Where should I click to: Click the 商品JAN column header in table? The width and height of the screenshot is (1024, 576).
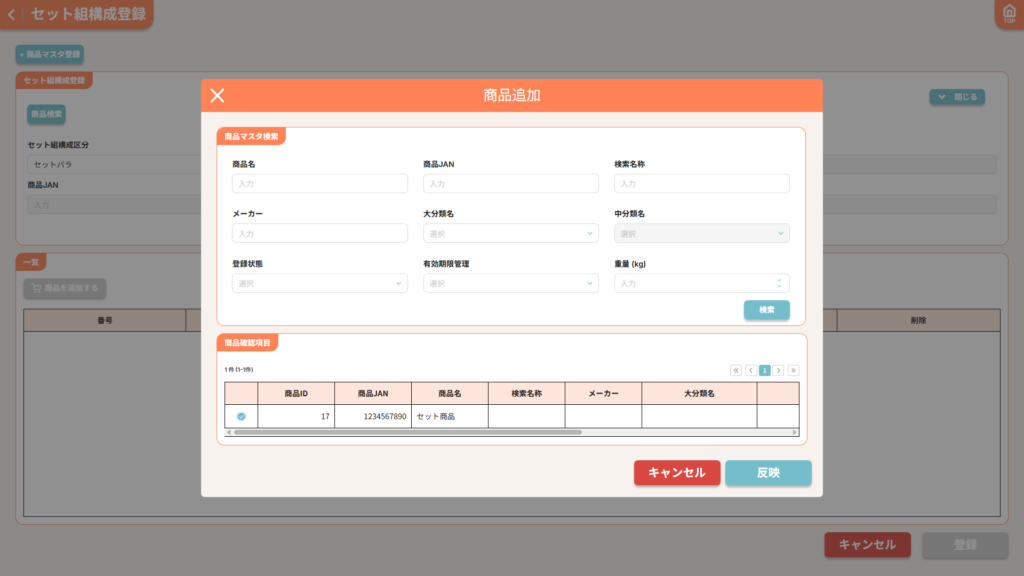pos(373,394)
